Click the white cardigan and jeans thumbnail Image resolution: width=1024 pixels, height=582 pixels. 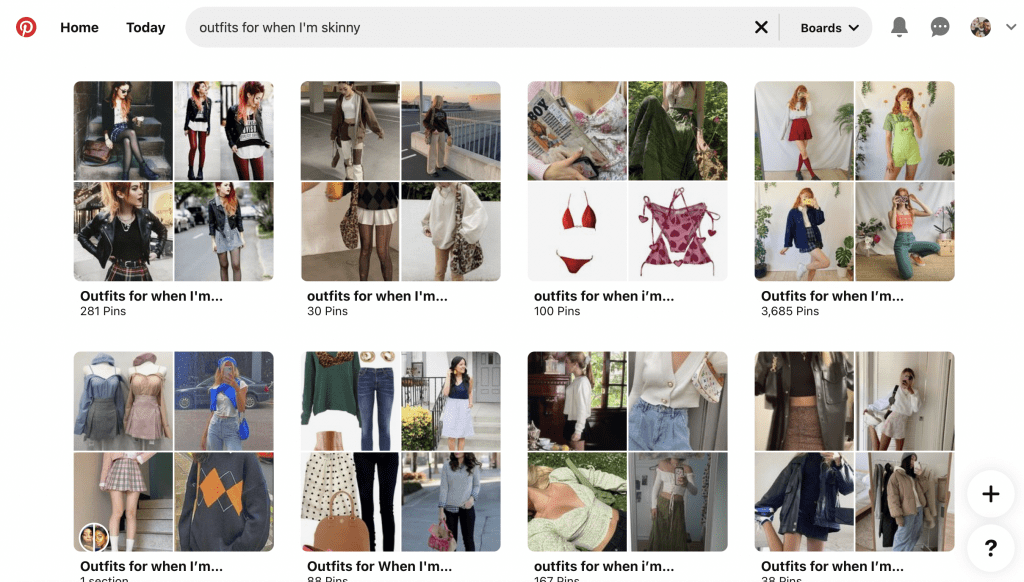tap(678, 401)
